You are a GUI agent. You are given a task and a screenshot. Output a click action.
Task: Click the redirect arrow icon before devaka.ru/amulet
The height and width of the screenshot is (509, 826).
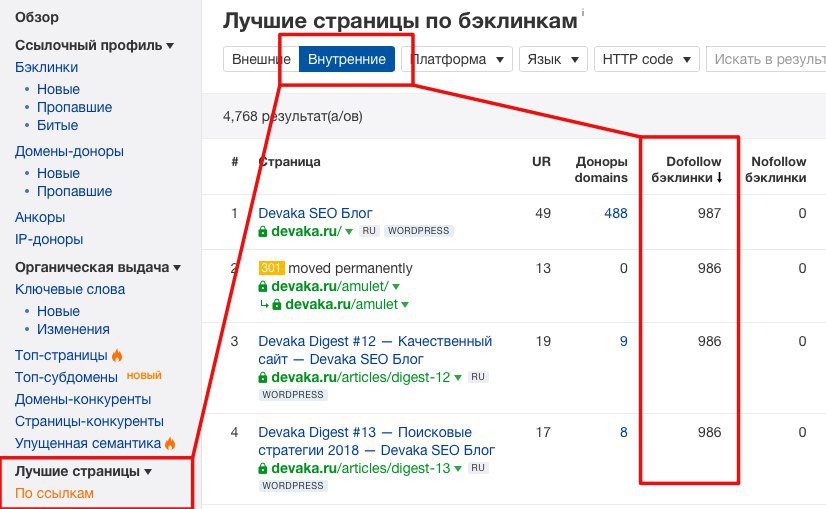tap(264, 304)
